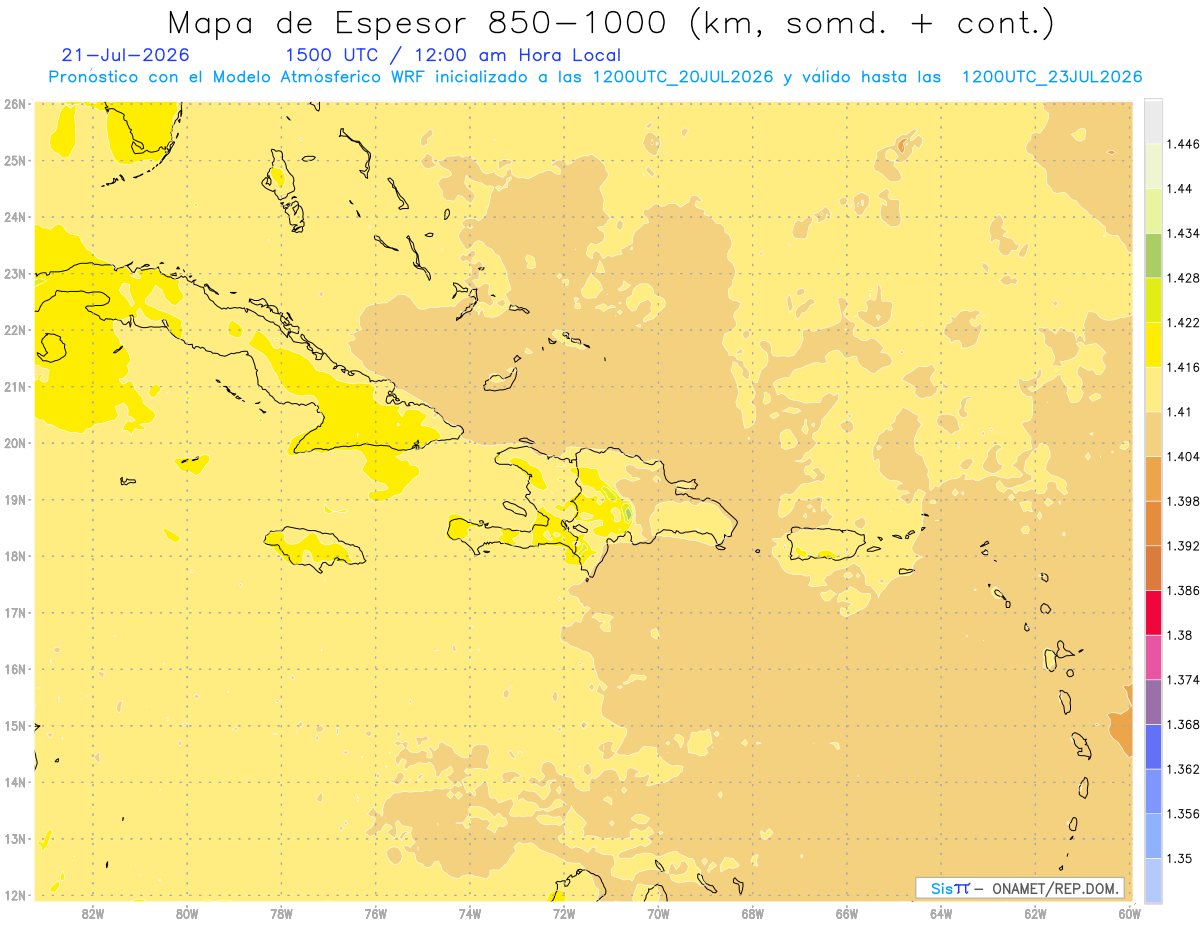Click the longitude label '60W'
The width and height of the screenshot is (1200, 927).
click(1129, 913)
